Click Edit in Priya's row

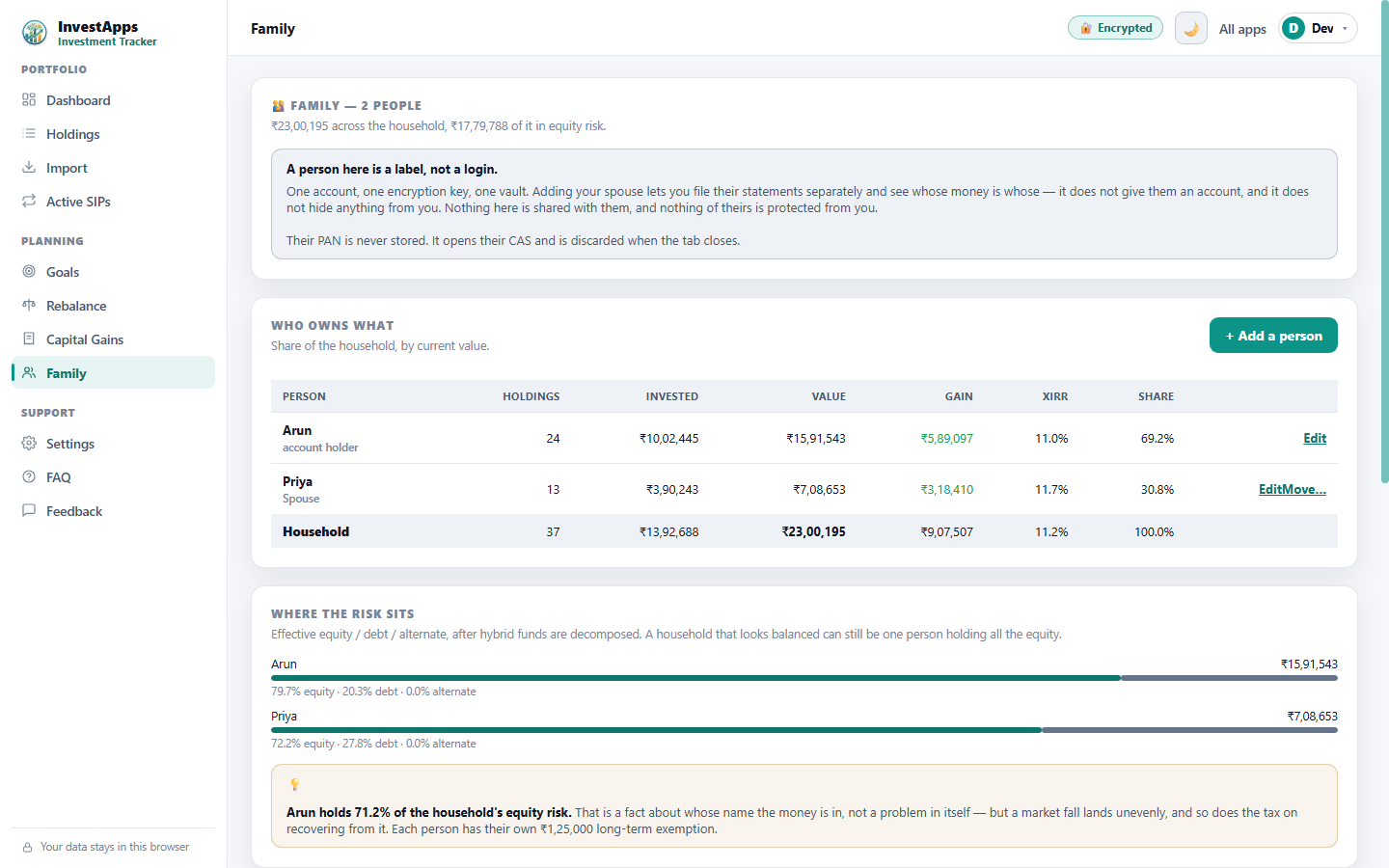pyautogui.click(x=1270, y=489)
